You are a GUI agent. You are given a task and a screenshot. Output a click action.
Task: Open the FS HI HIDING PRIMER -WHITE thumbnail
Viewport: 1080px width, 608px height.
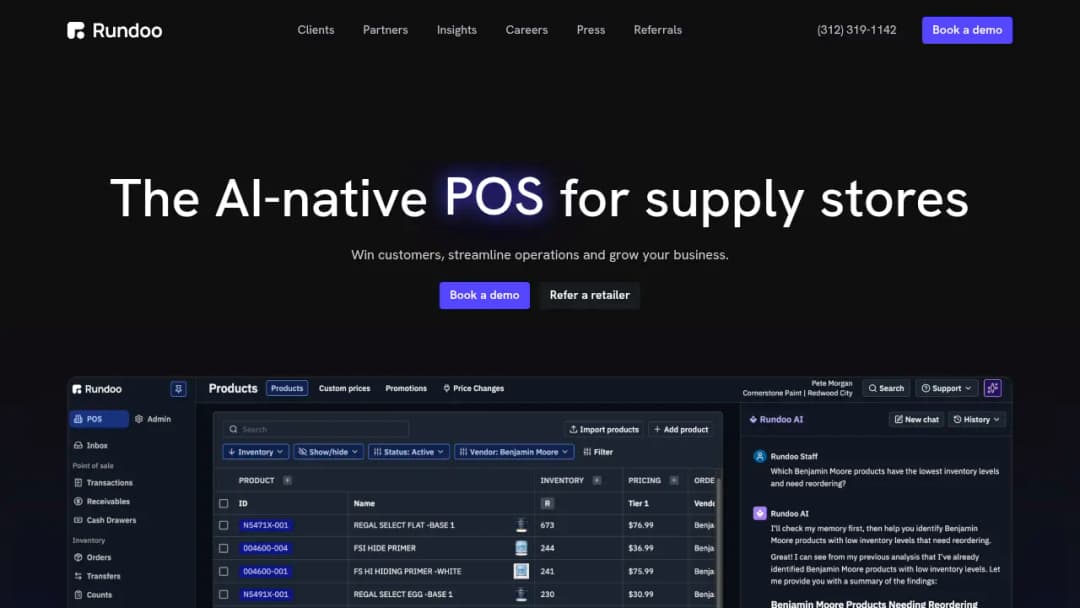(521, 571)
